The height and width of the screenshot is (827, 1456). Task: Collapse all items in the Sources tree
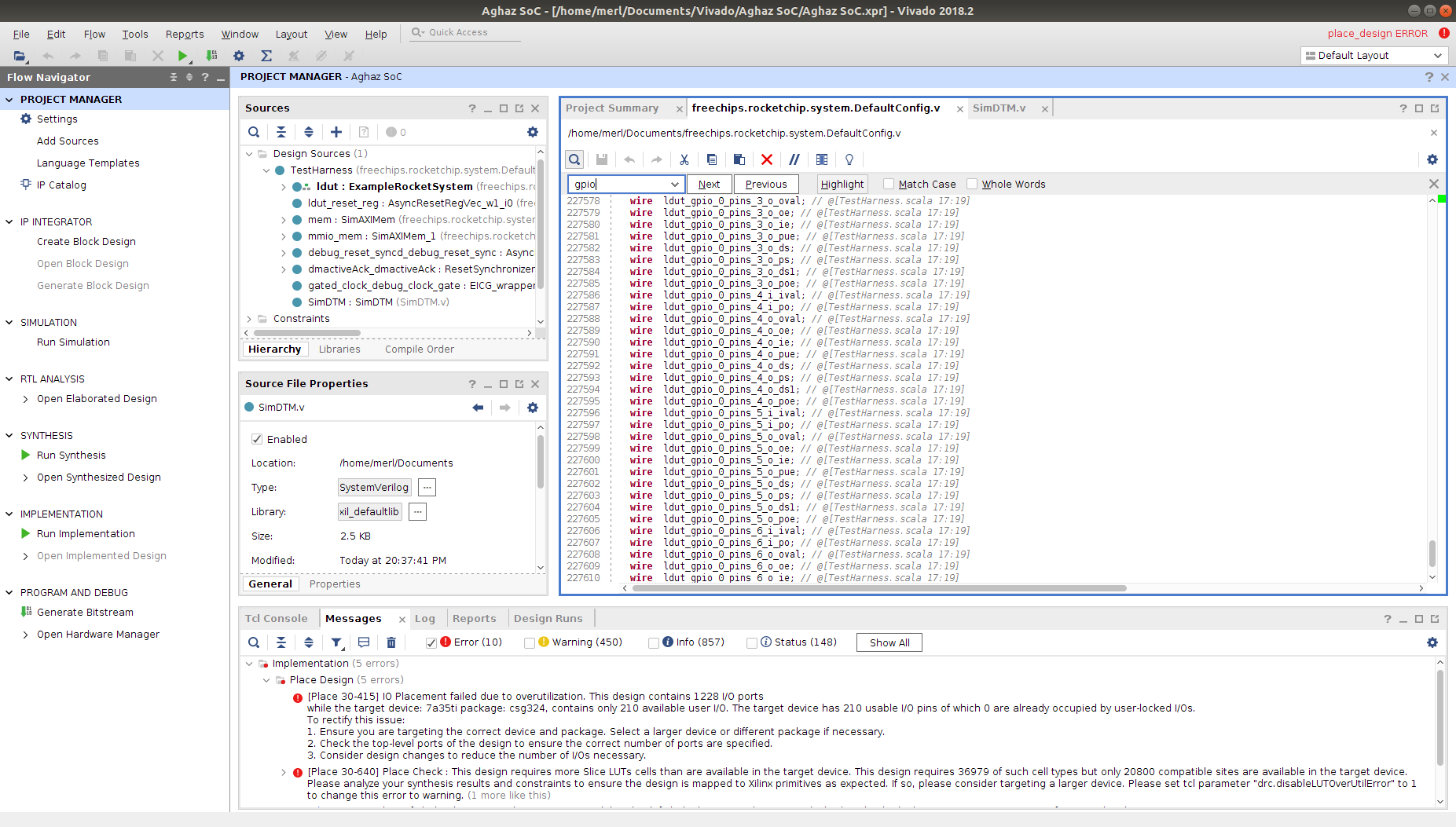(281, 132)
